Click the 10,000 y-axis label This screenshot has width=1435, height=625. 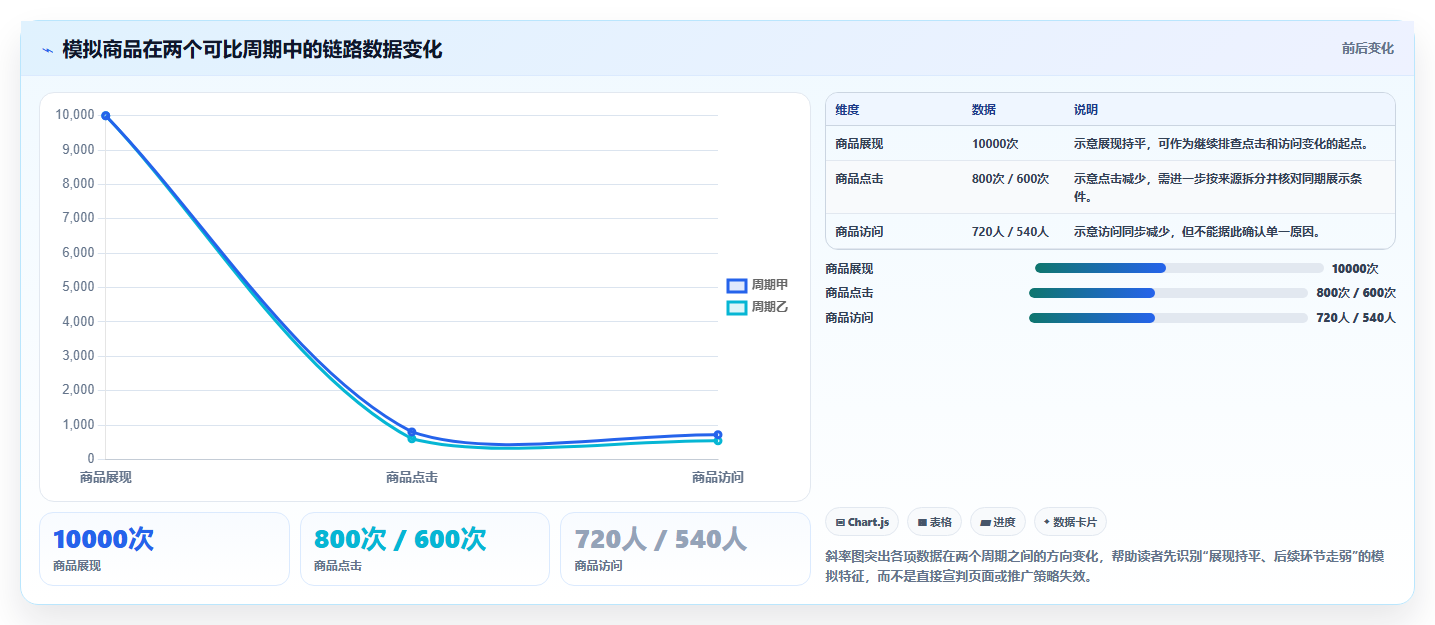click(x=75, y=115)
